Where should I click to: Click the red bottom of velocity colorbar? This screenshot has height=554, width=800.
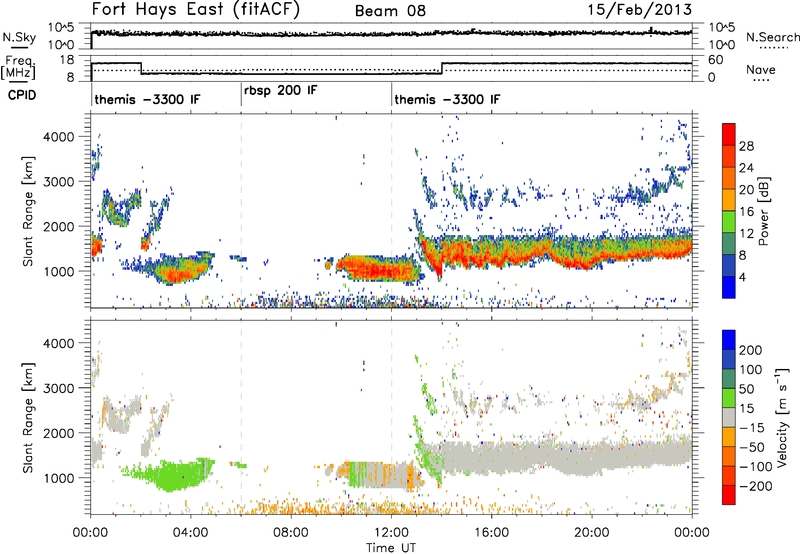click(729, 495)
